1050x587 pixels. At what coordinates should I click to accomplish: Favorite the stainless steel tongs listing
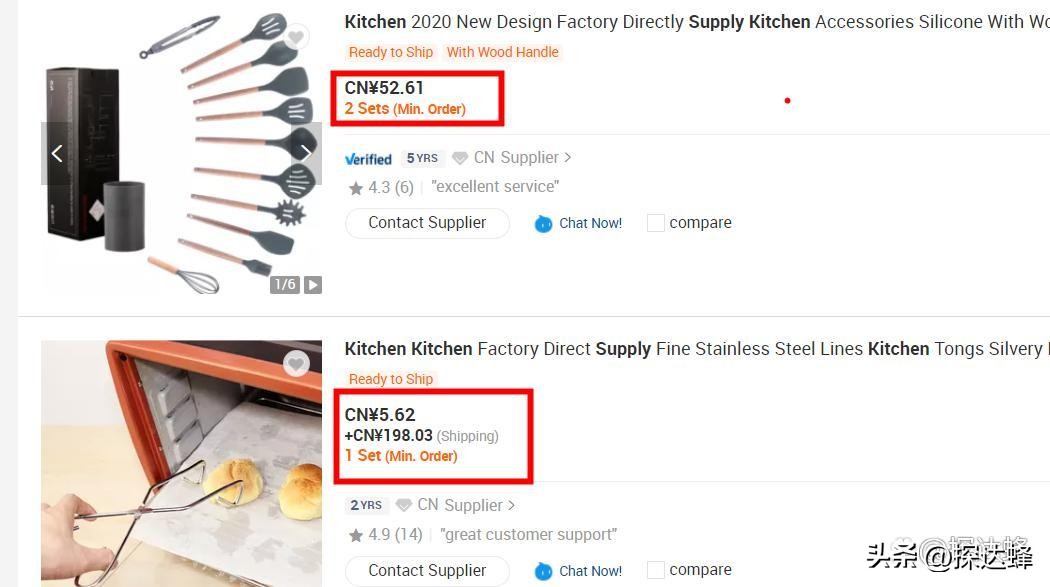[296, 364]
